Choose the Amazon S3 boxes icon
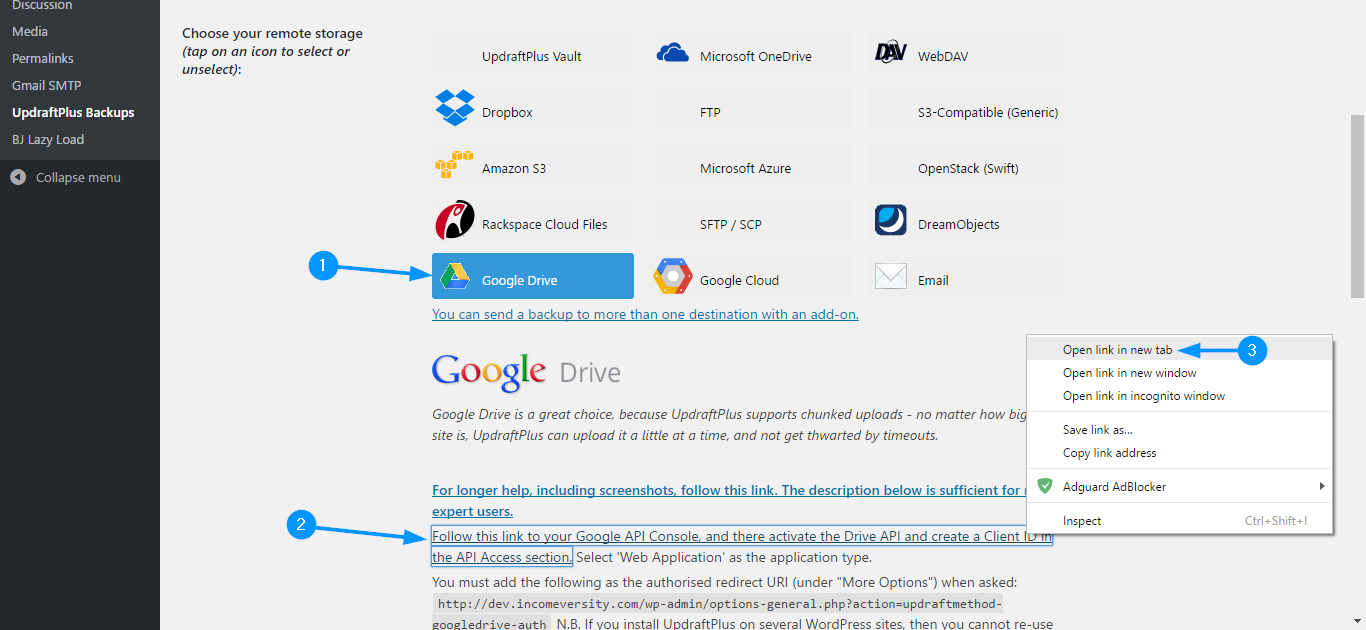 [x=455, y=165]
